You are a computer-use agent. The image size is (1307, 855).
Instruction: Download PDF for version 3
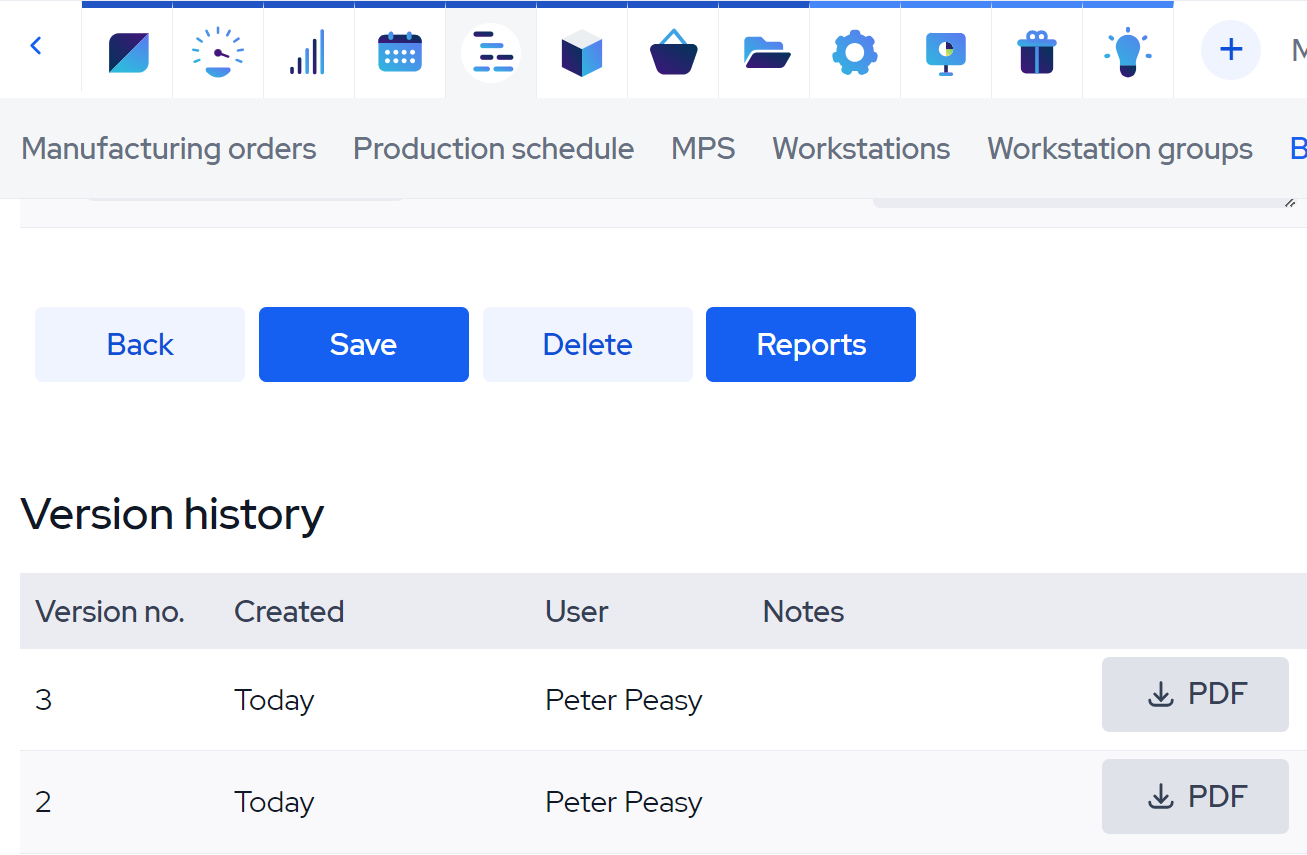coord(1195,695)
